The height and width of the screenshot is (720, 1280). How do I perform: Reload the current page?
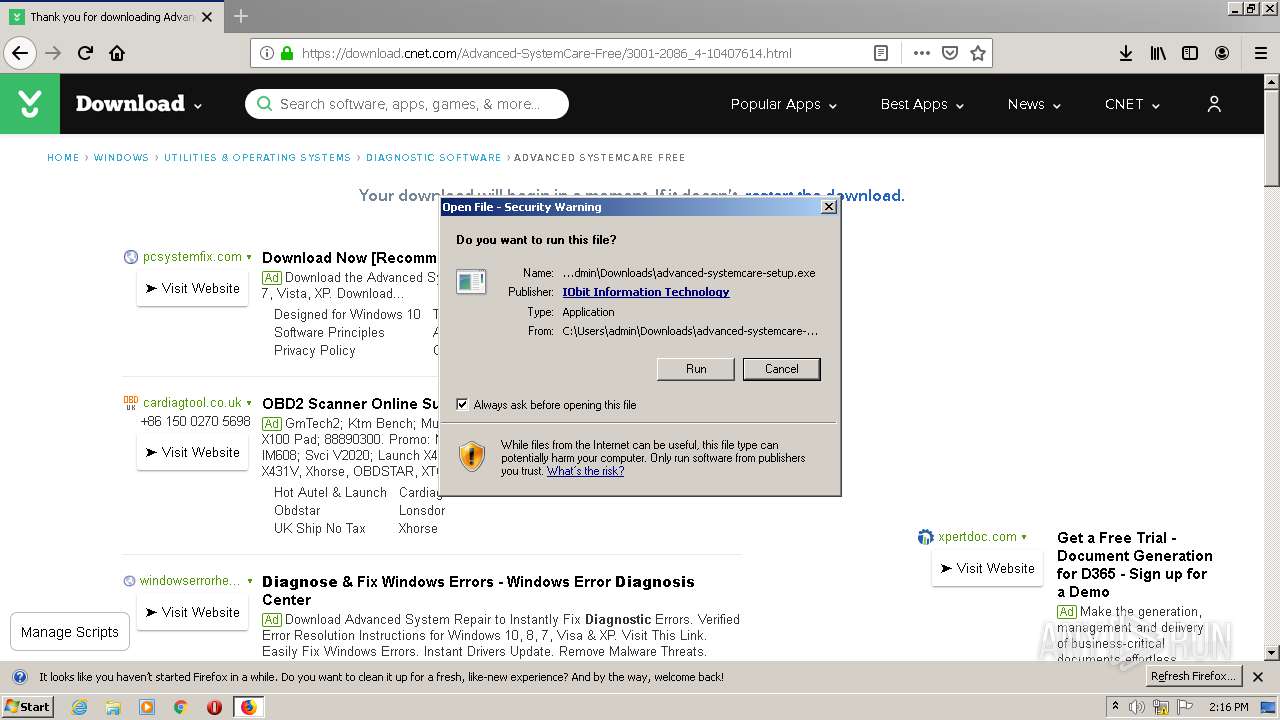pyautogui.click(x=85, y=53)
